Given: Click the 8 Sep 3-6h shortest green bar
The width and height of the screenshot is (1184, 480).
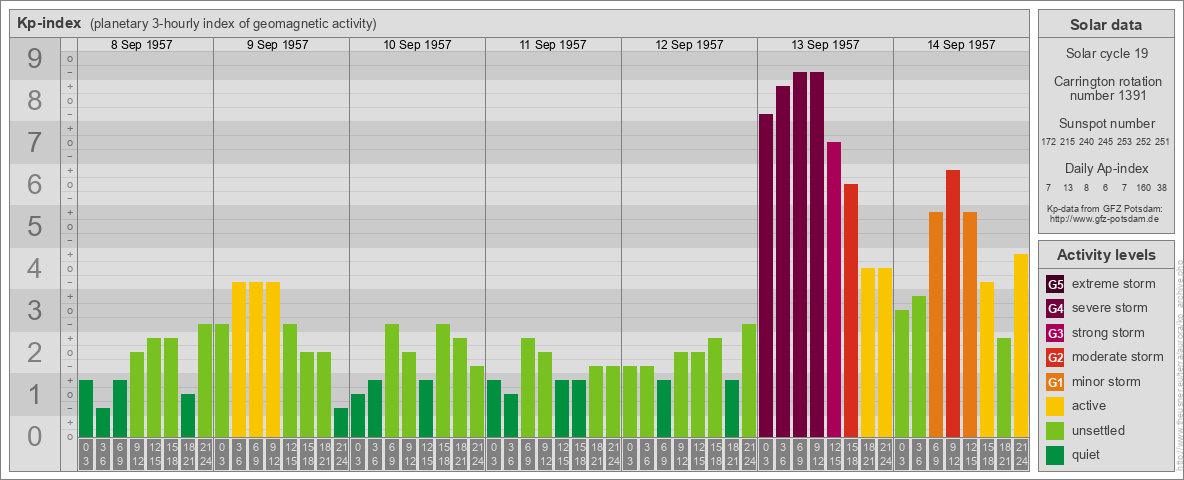Looking at the screenshot, I should pyautogui.click(x=103, y=423).
